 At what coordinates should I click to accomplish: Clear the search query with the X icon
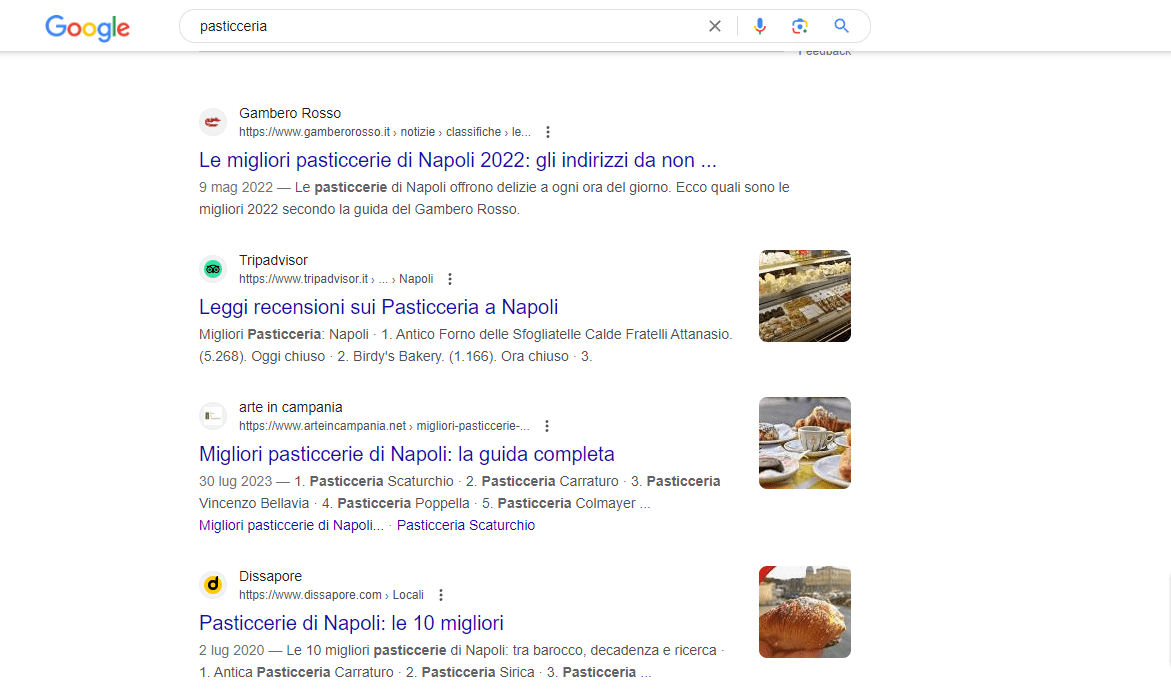tap(715, 26)
